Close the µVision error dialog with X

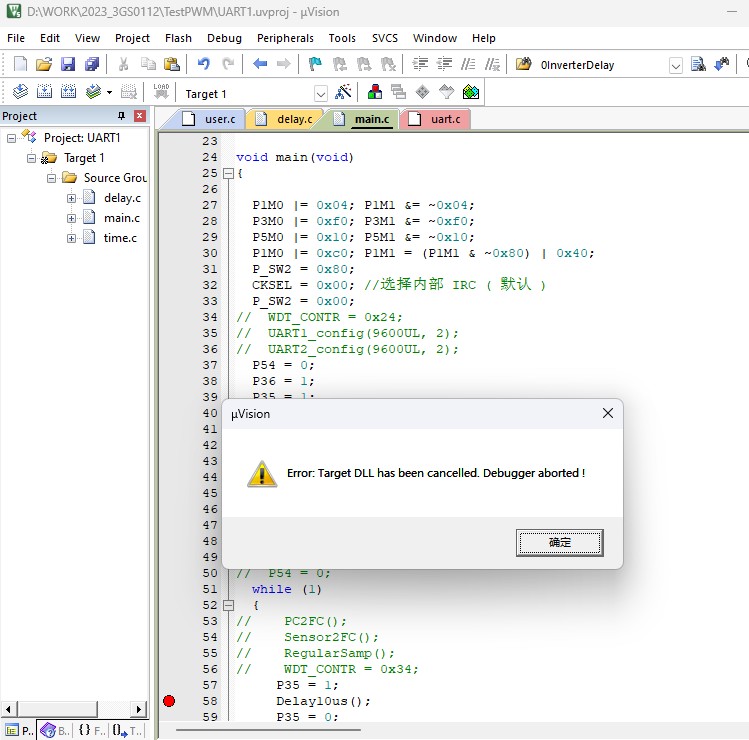(x=608, y=413)
